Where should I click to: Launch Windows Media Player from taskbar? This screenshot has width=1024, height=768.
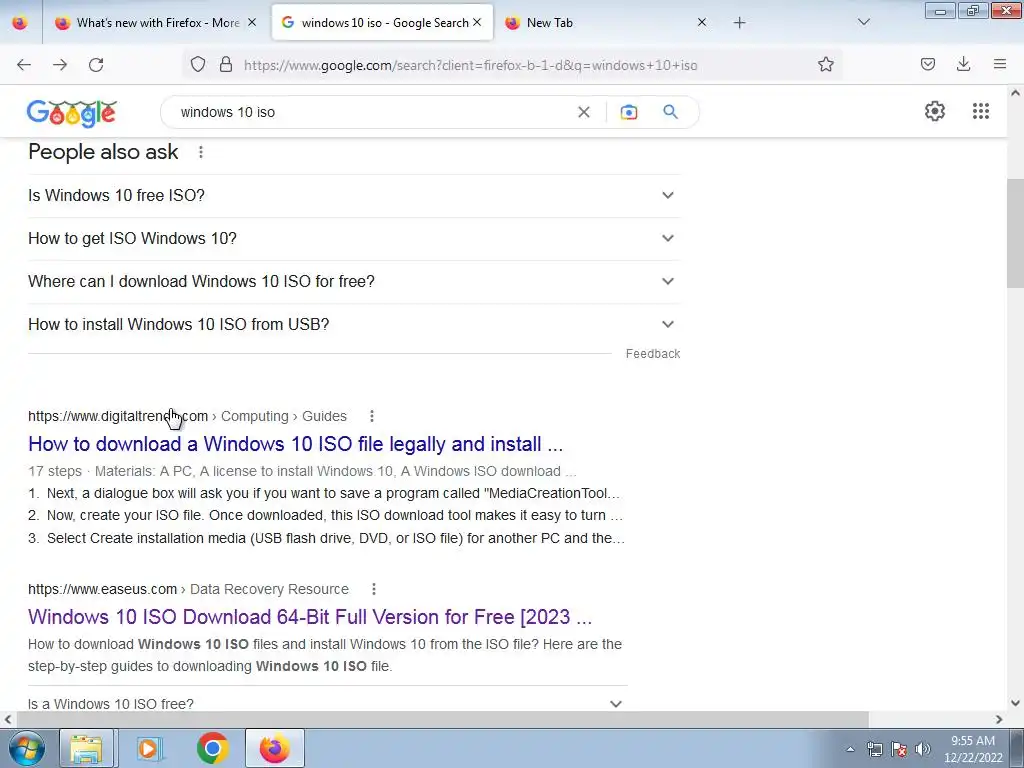click(x=149, y=748)
